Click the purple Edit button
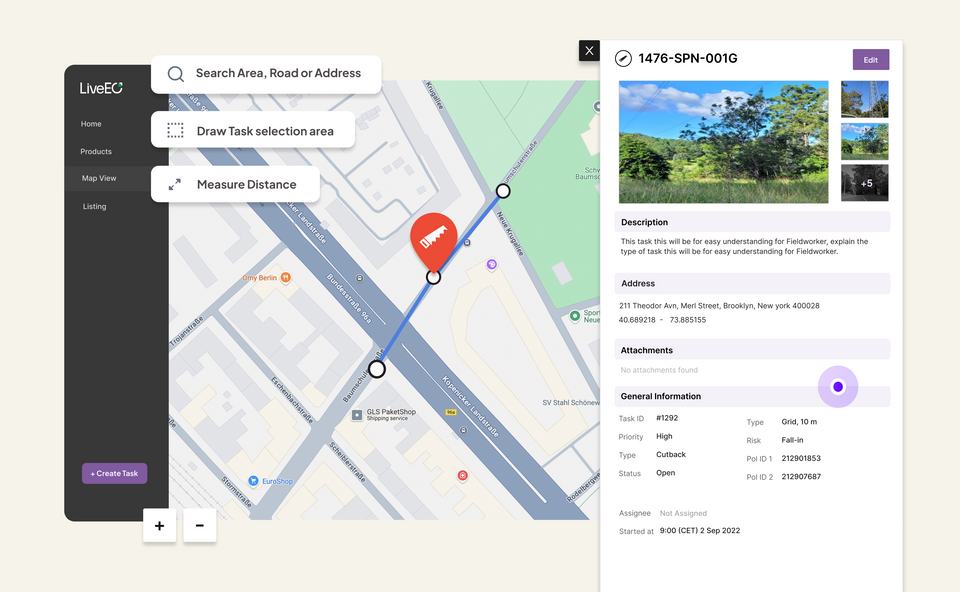The width and height of the screenshot is (960, 592). coord(871,60)
